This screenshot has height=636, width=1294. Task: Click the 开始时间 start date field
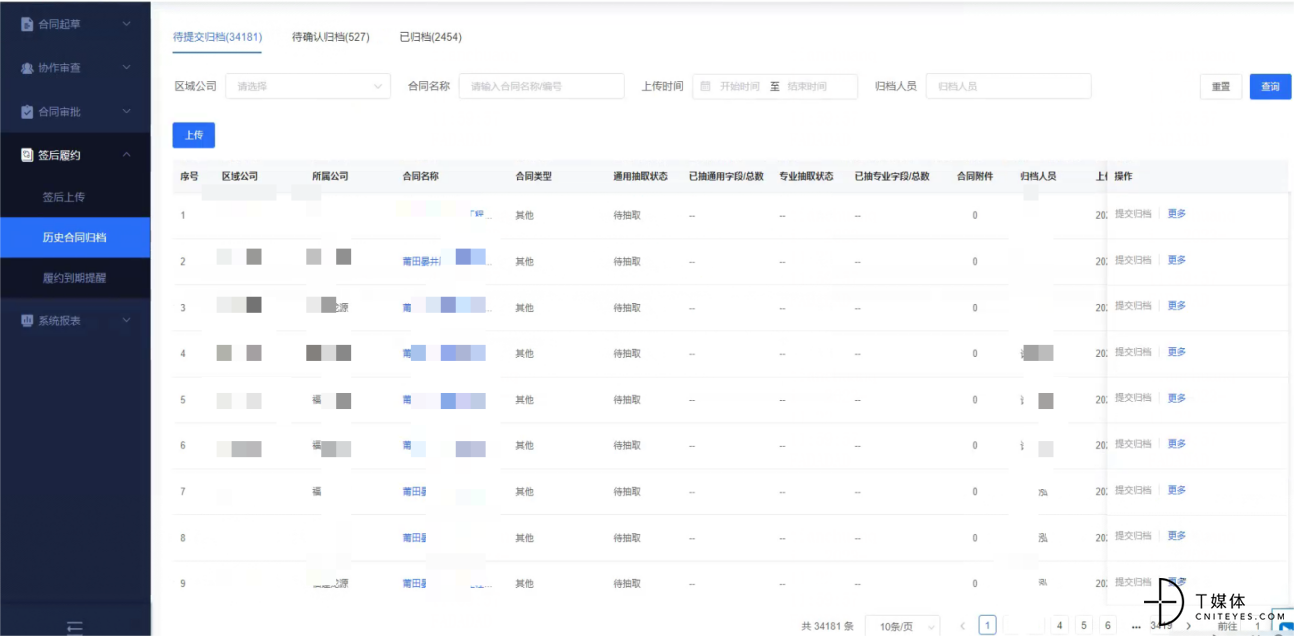(x=740, y=87)
